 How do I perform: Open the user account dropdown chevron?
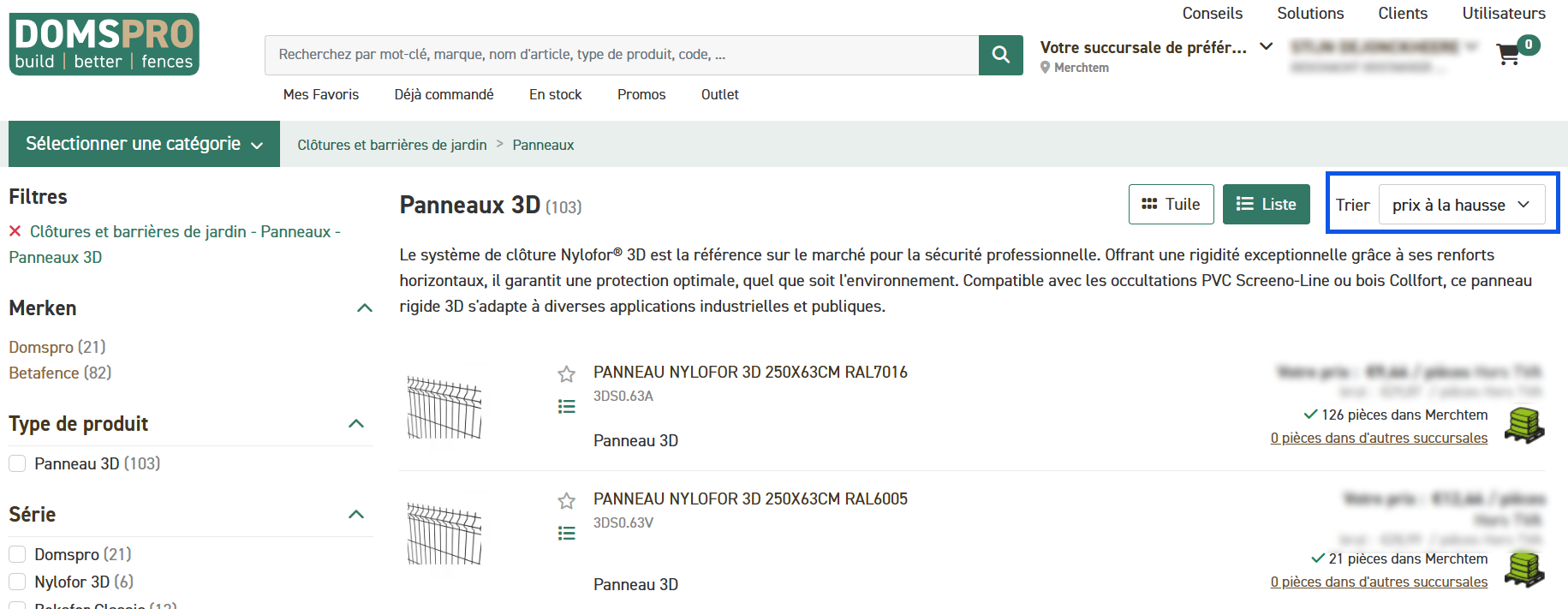coord(1471,46)
